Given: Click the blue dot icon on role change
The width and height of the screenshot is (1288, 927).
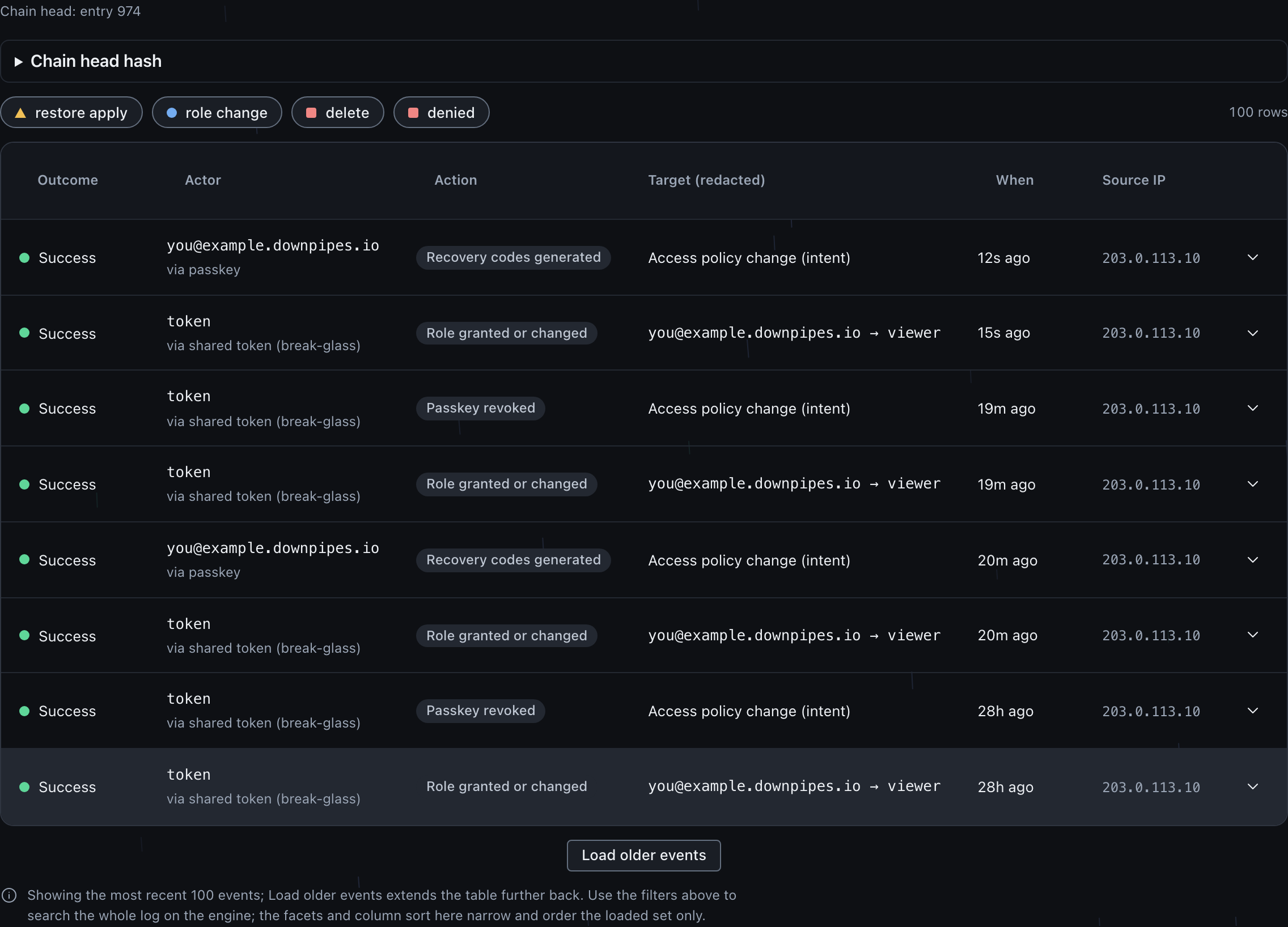Looking at the screenshot, I should tap(172, 112).
